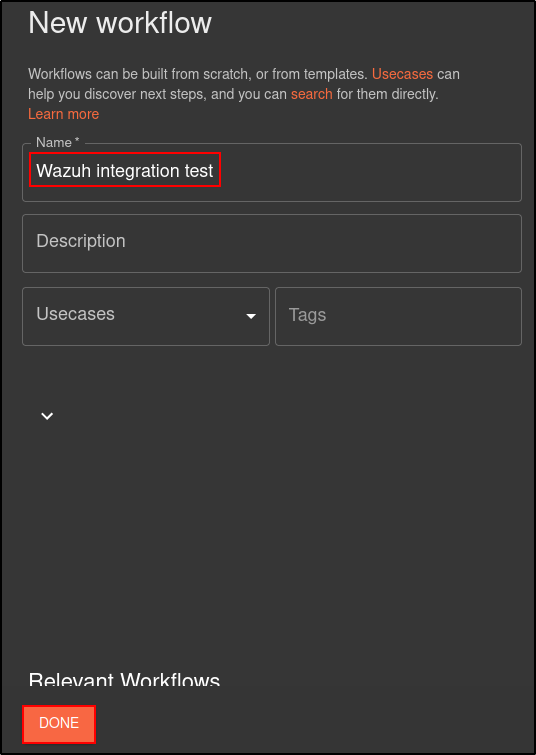Click the Tags placeholder text

pyautogui.click(x=307, y=315)
